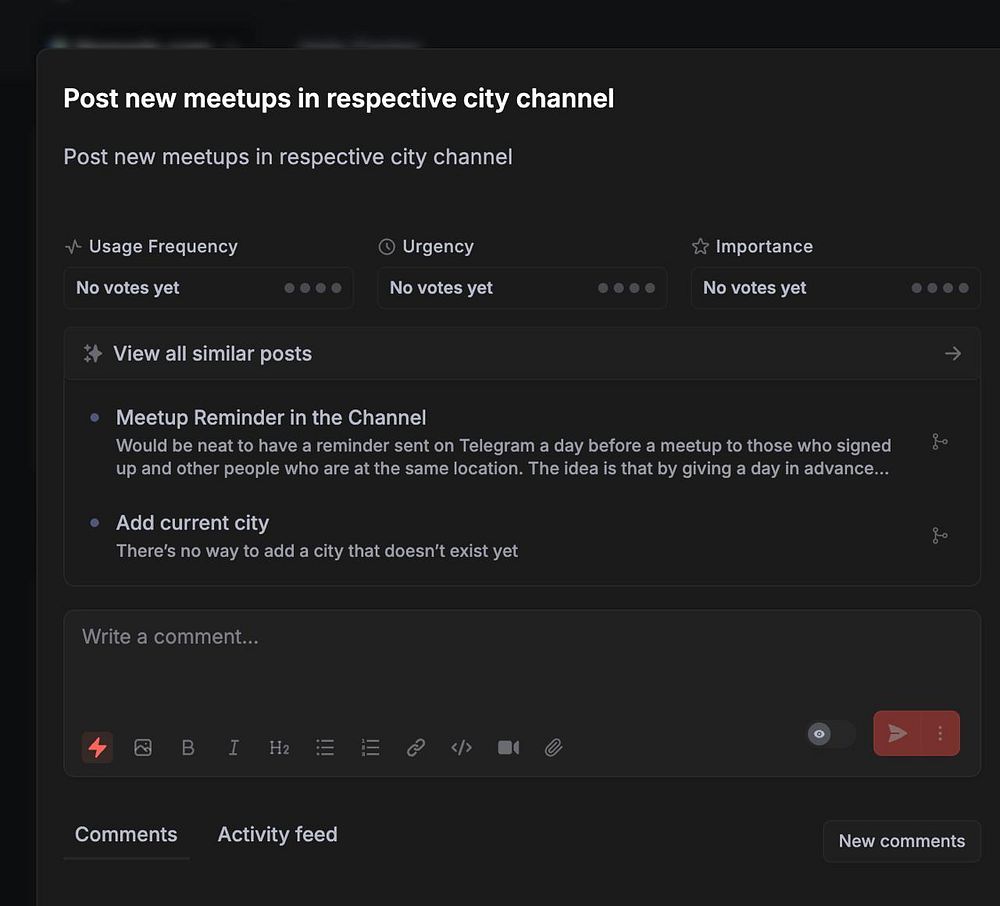Image resolution: width=1000 pixels, height=906 pixels.
Task: Add a bulleted list to comment
Action: [x=325, y=747]
